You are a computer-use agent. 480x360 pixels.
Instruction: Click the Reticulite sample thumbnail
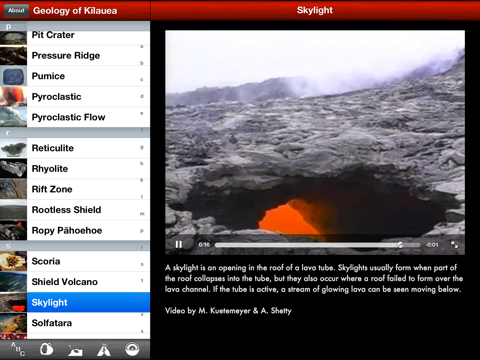coord(13,148)
